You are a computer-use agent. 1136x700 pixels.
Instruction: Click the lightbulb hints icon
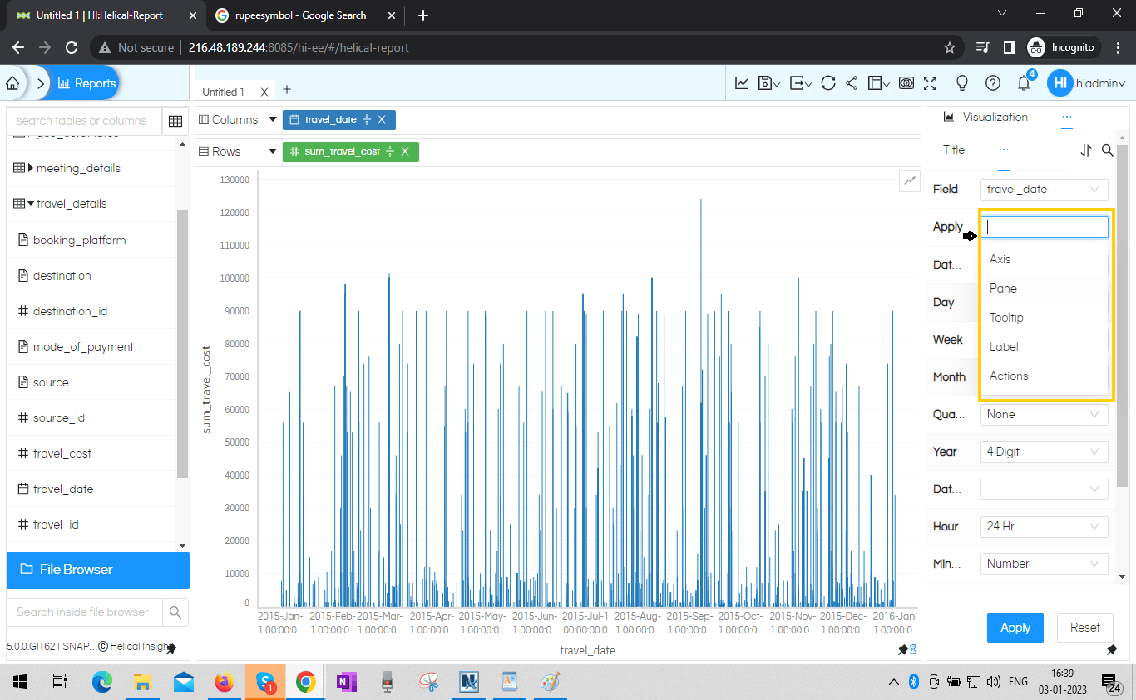(x=962, y=83)
